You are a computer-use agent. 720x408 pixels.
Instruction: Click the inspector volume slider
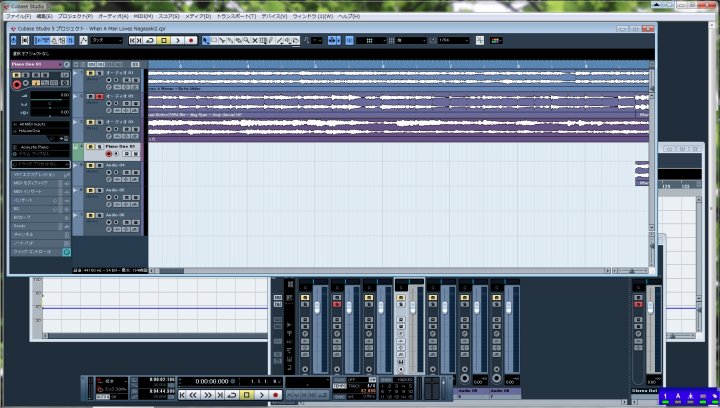[x=50, y=95]
